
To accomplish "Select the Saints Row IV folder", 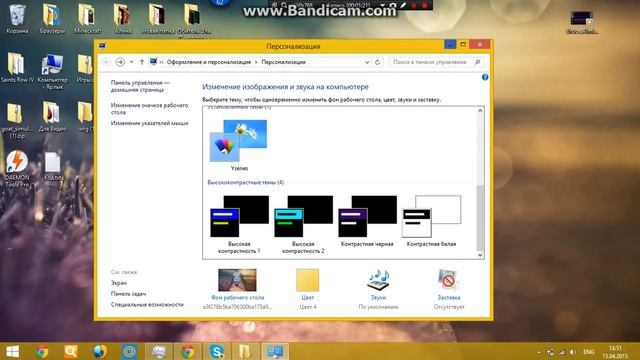I will [x=17, y=68].
